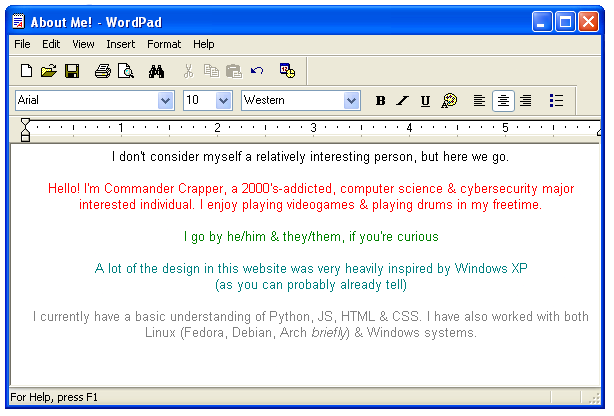
Task: Click the WordPad document icon in title bar
Action: click(18, 22)
